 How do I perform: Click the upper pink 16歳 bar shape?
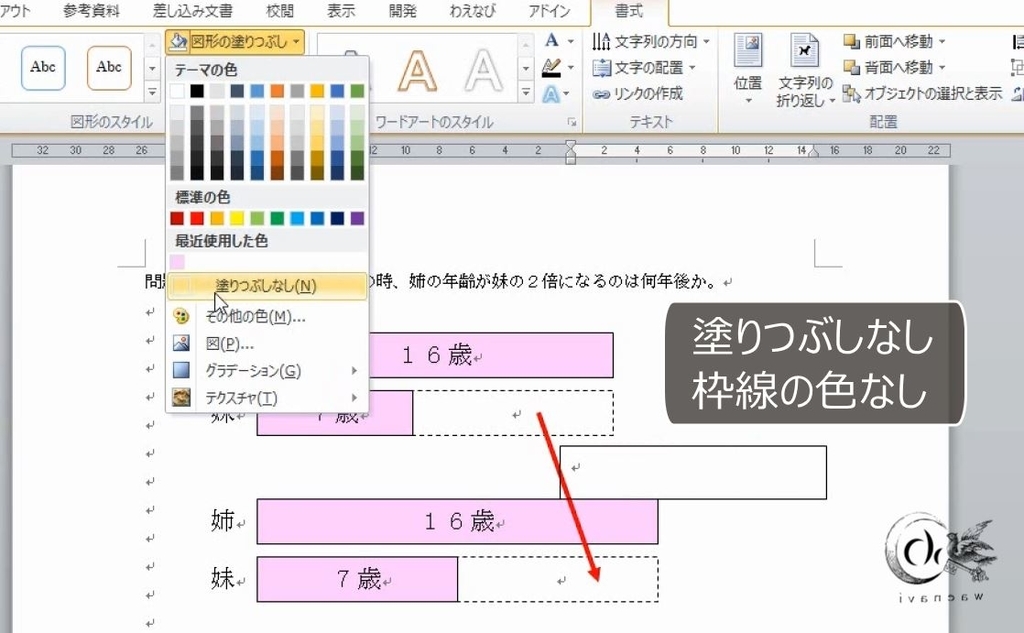tap(491, 355)
